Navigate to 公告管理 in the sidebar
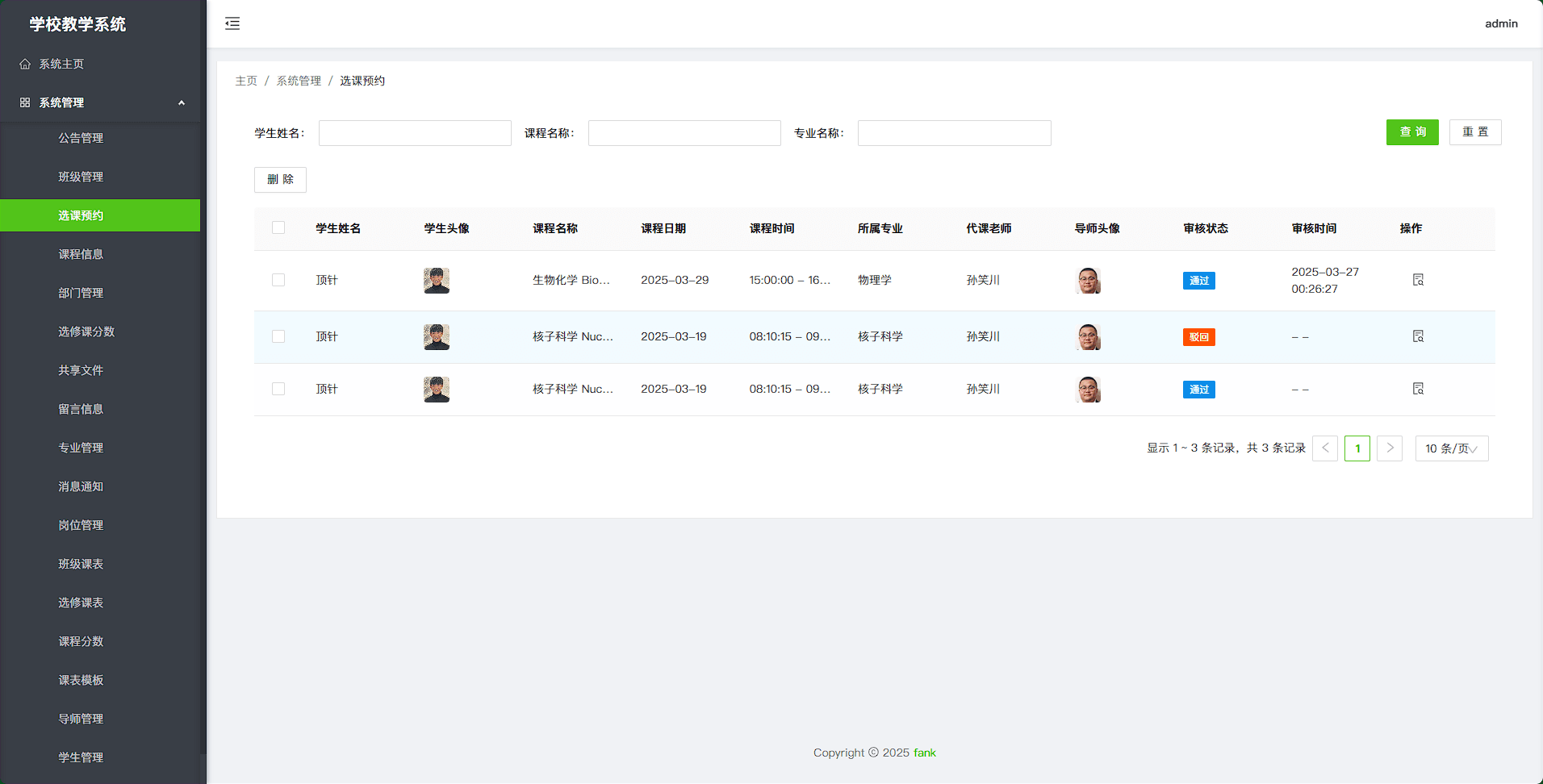 [81, 138]
